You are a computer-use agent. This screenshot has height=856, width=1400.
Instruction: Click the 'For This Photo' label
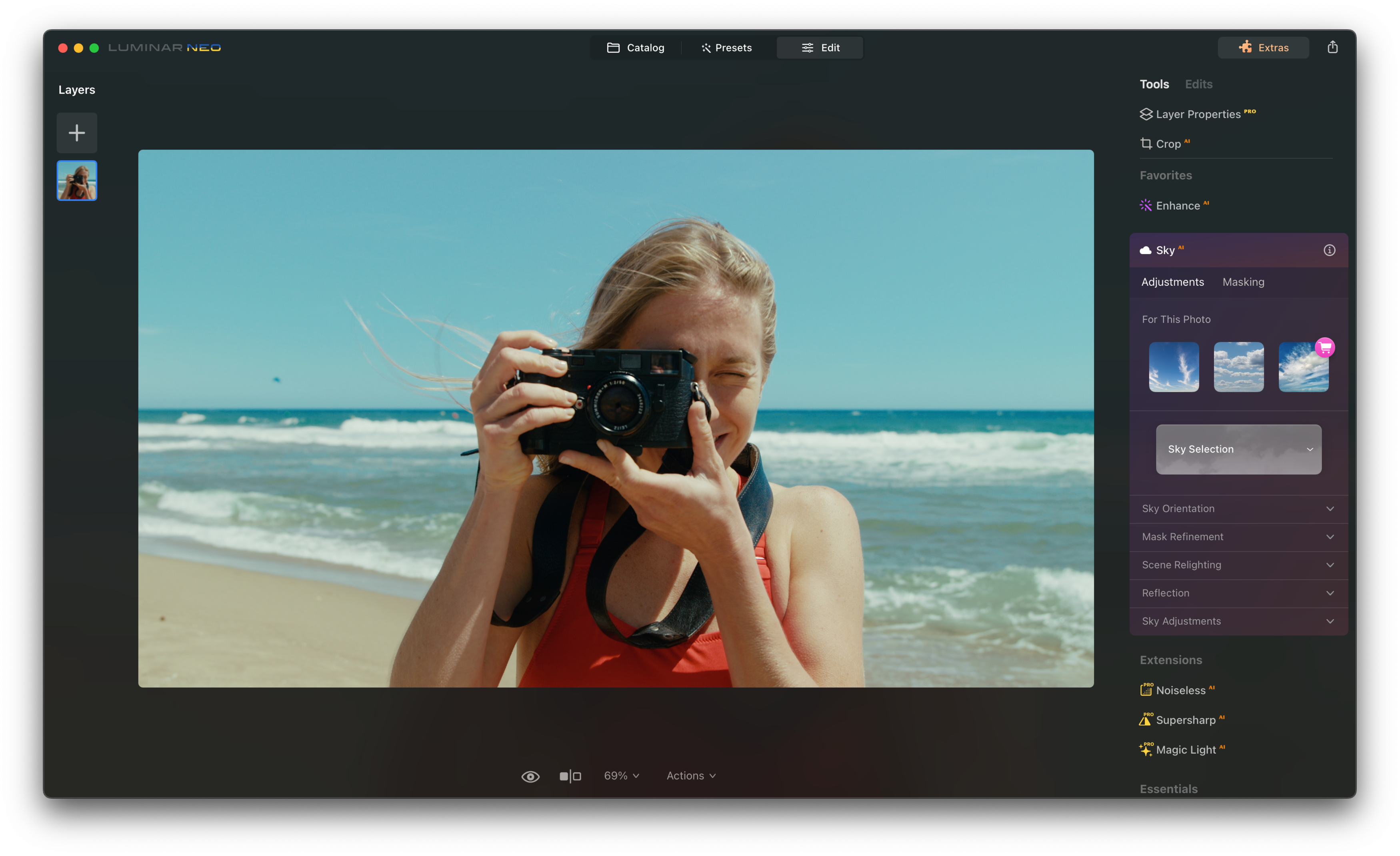pyautogui.click(x=1176, y=319)
